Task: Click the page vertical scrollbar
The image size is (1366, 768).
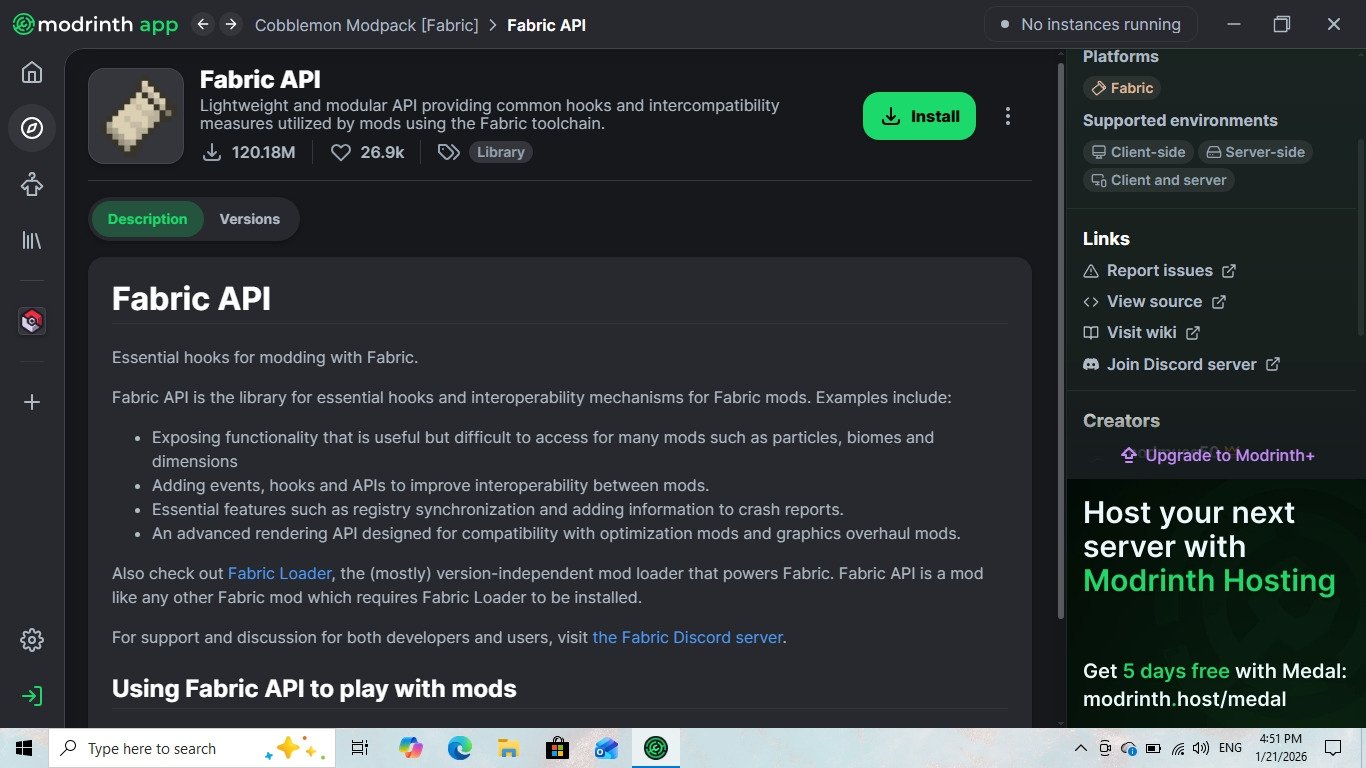Action: click(1060, 340)
